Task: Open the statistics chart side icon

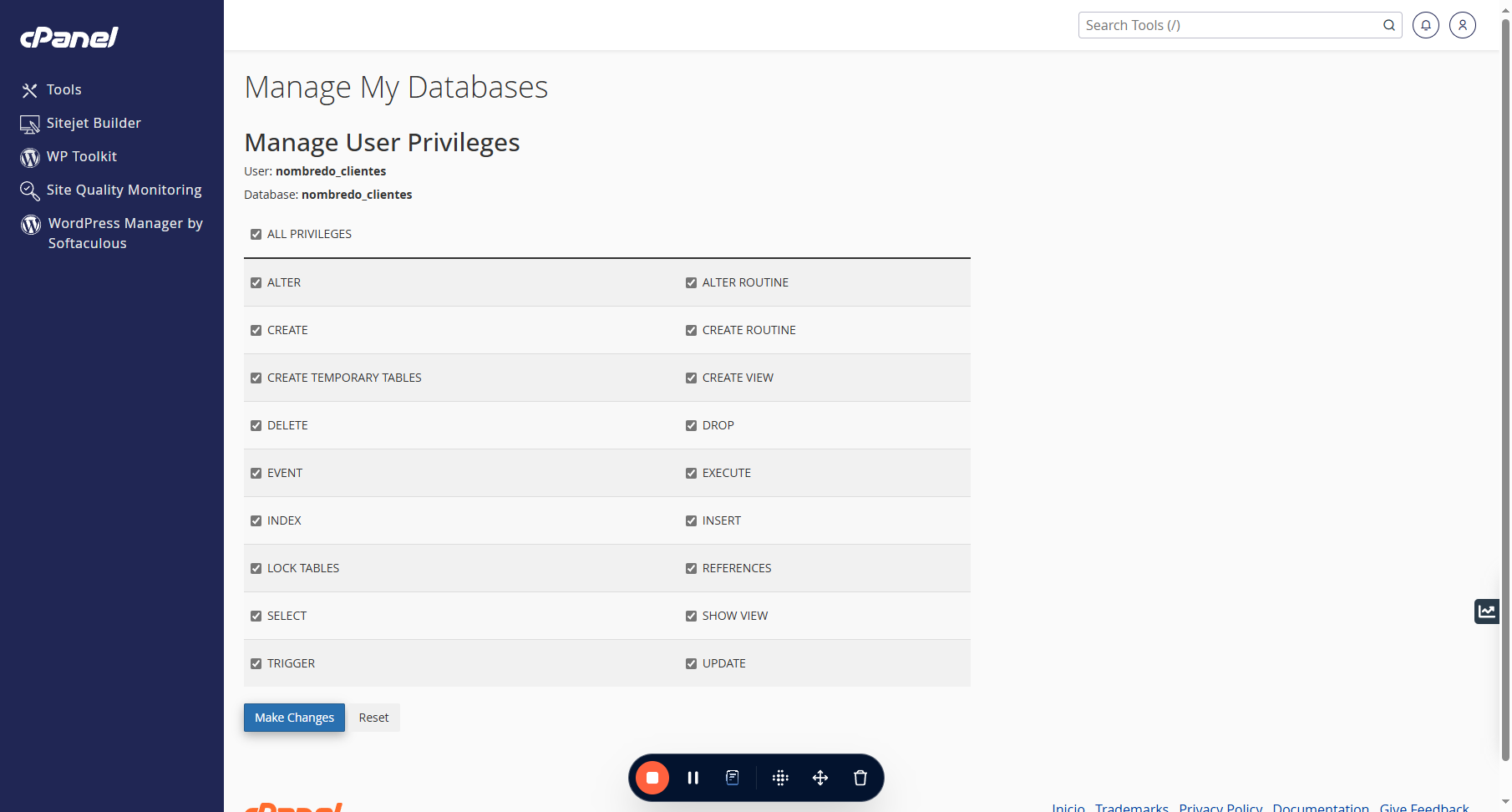Action: pos(1487,612)
